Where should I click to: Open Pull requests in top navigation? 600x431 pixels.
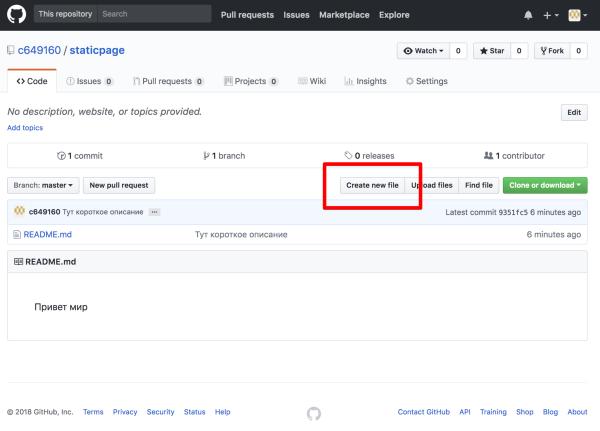[x=247, y=15]
